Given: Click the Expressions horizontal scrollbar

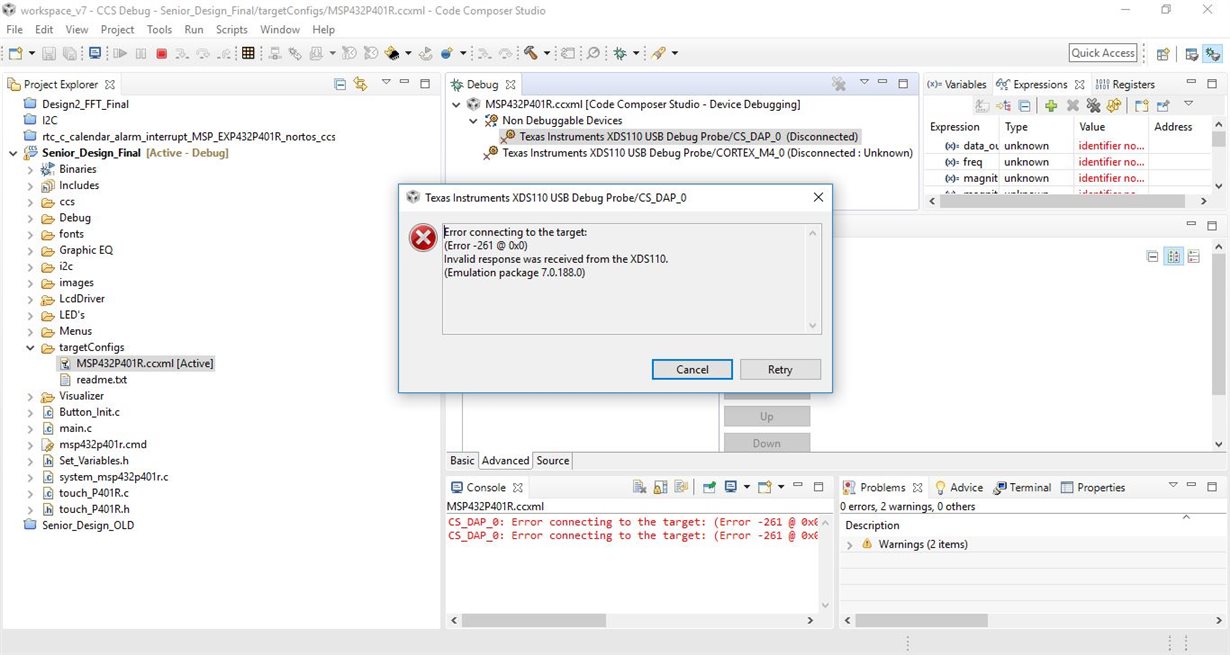Looking at the screenshot, I should coord(1064,201).
